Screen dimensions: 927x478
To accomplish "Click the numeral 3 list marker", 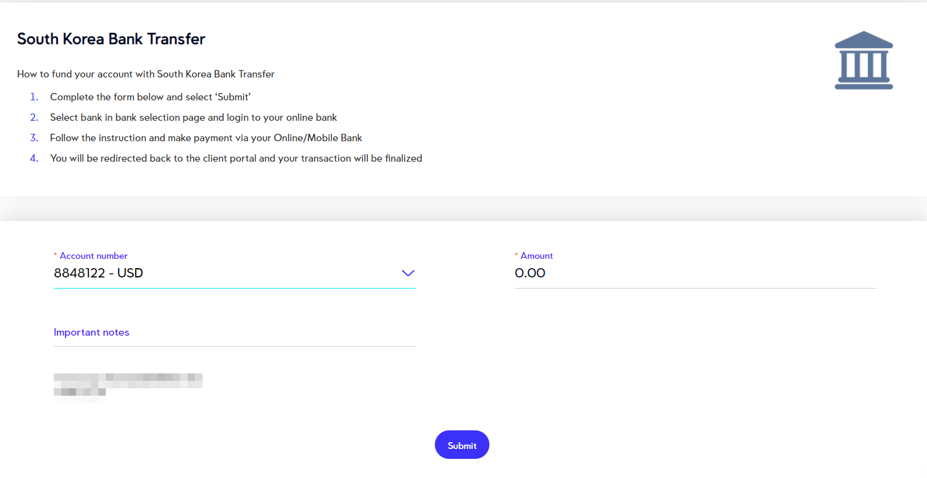I will pyautogui.click(x=34, y=138).
